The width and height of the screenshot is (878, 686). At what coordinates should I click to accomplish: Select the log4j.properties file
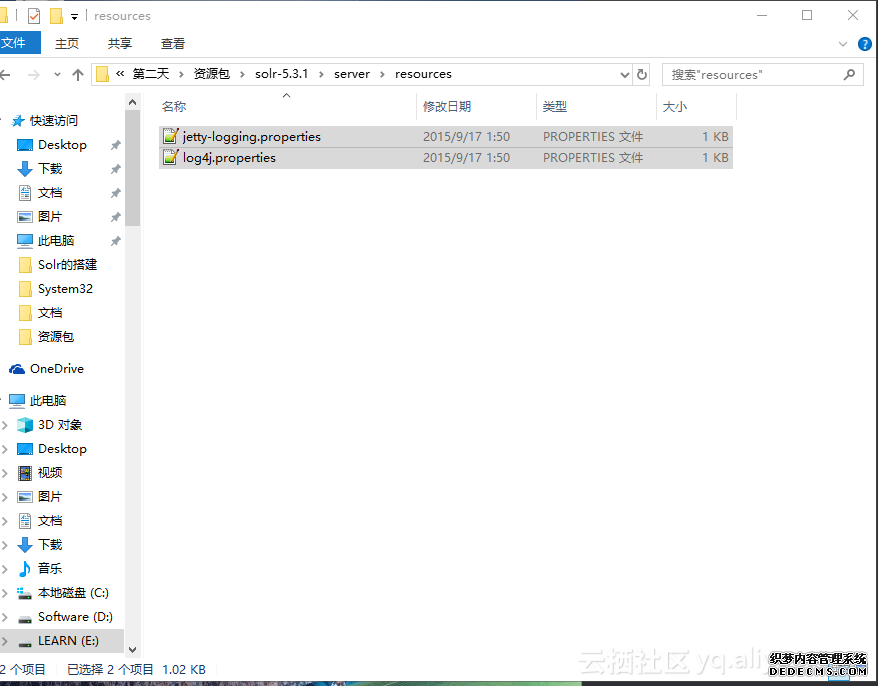coord(229,158)
